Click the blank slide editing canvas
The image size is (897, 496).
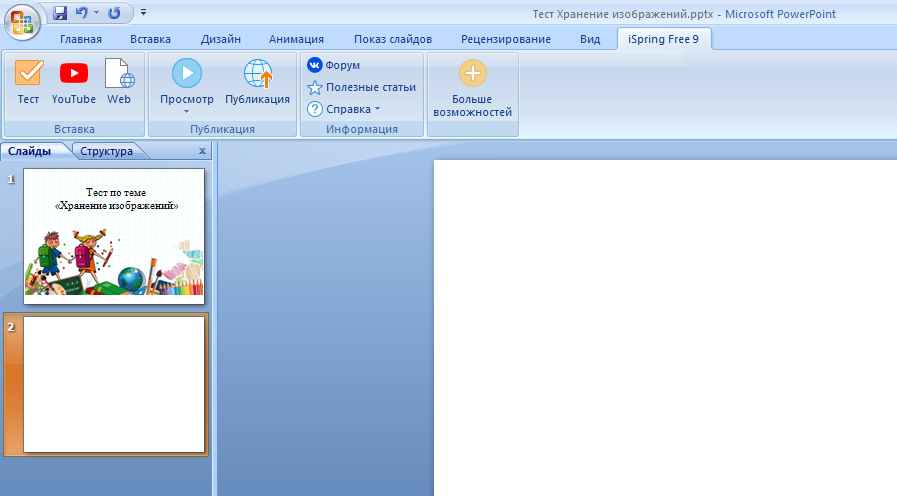[665, 328]
